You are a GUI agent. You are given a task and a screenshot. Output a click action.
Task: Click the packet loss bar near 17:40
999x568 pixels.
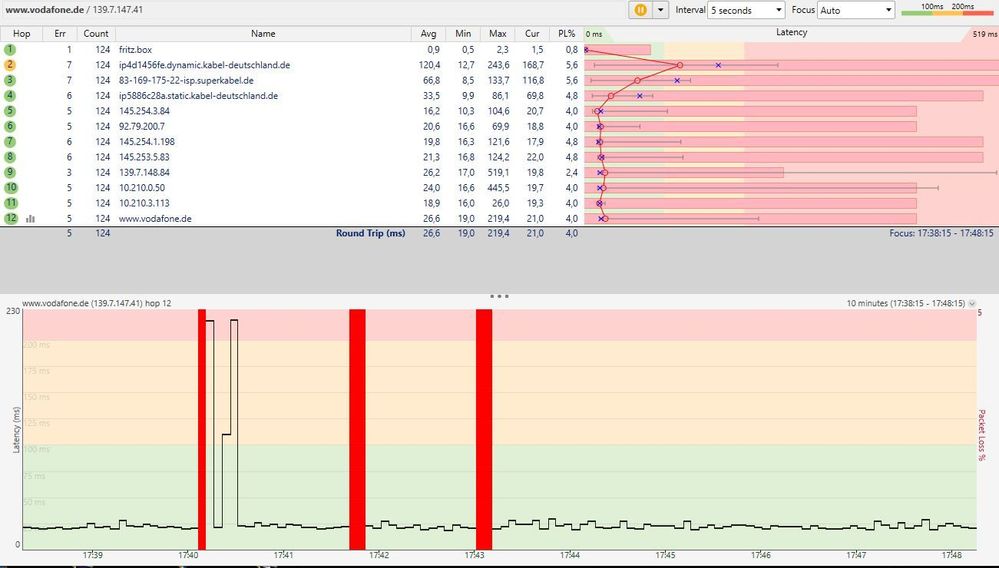click(202, 429)
